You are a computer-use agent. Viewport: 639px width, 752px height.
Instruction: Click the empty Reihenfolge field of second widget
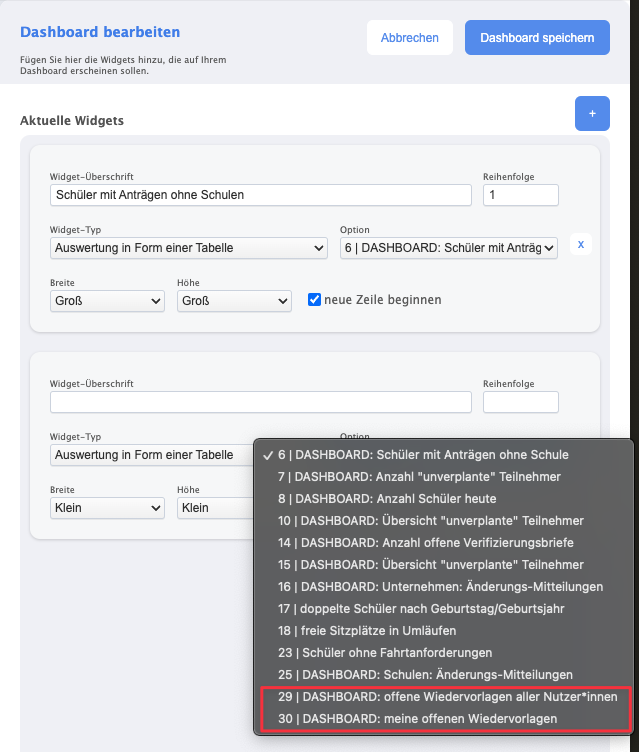(520, 402)
